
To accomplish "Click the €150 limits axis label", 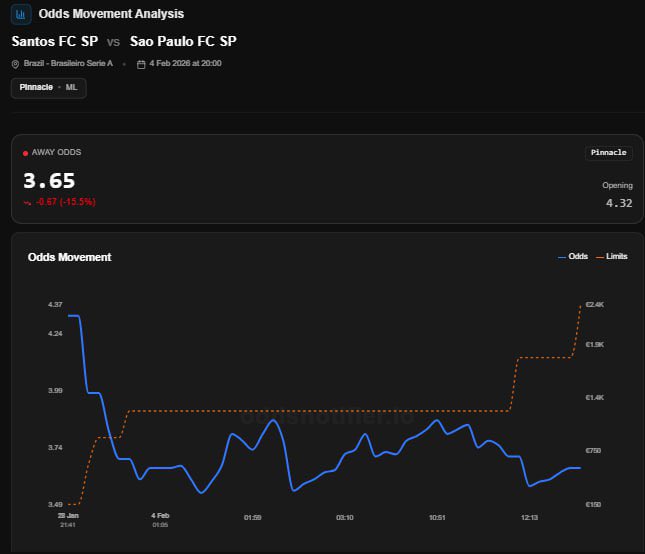I will 593,504.
